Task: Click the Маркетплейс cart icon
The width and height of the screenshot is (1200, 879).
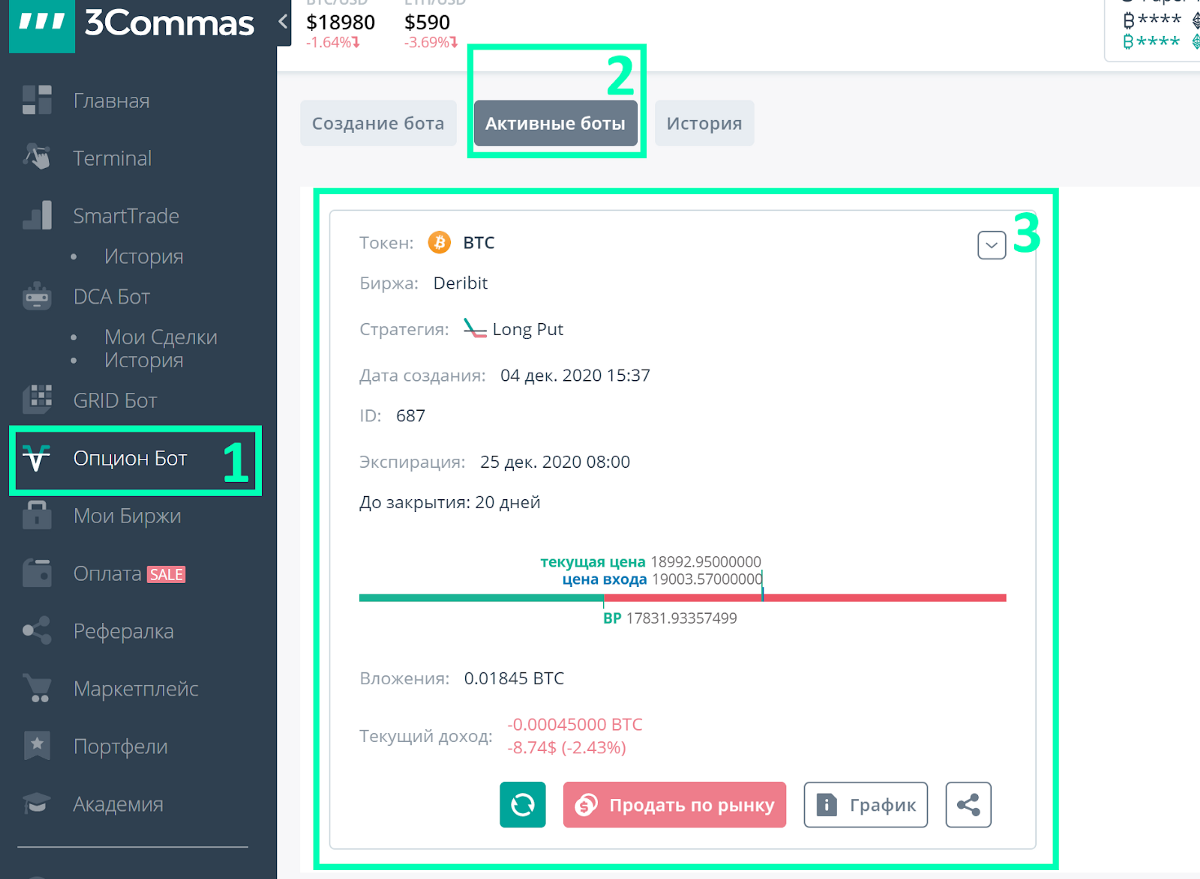Action: tap(37, 689)
